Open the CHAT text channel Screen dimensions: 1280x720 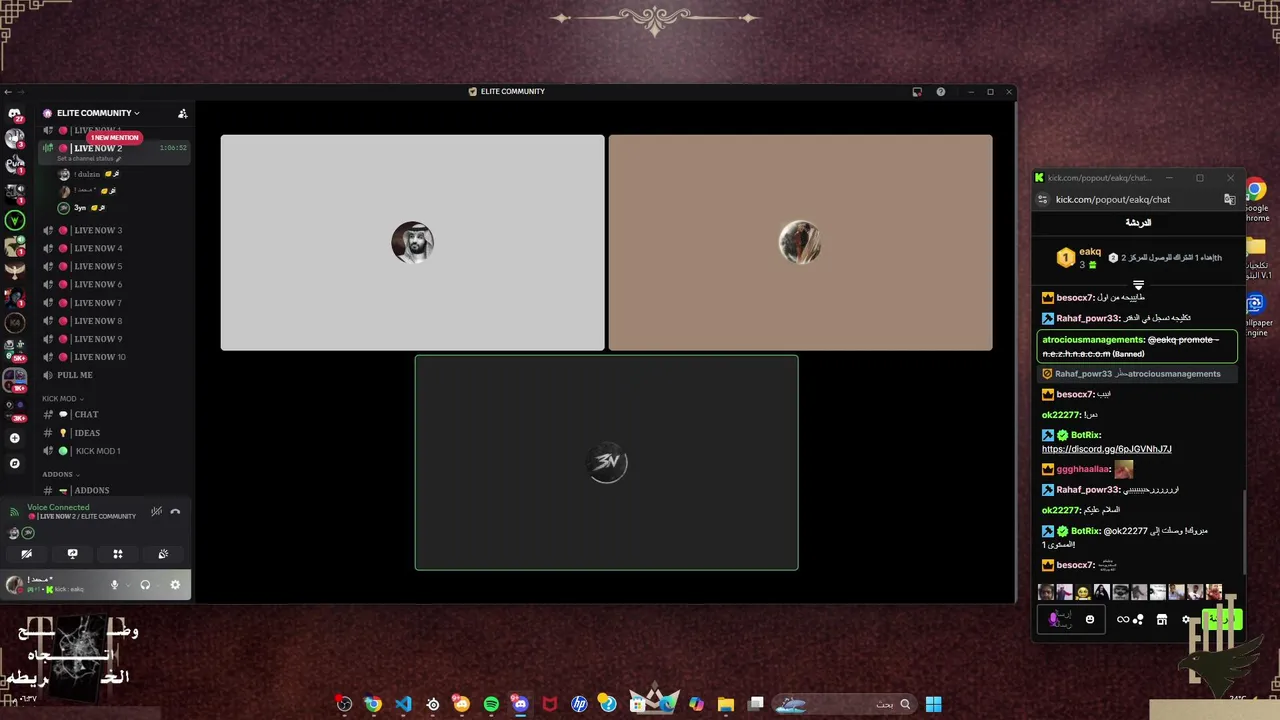click(113, 414)
